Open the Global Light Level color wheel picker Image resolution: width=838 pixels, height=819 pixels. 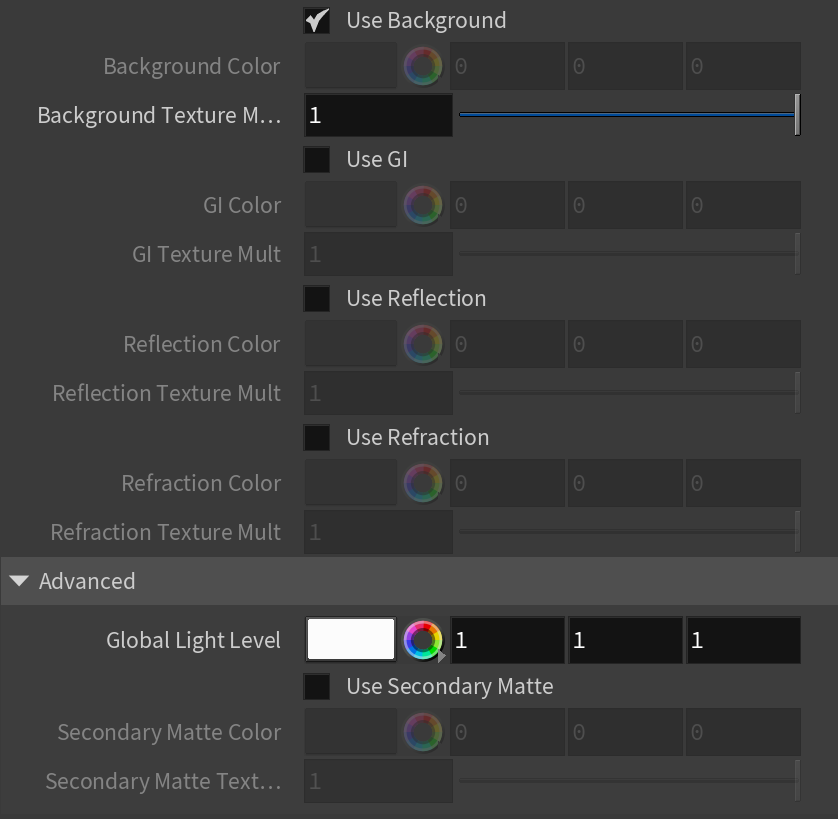click(423, 640)
